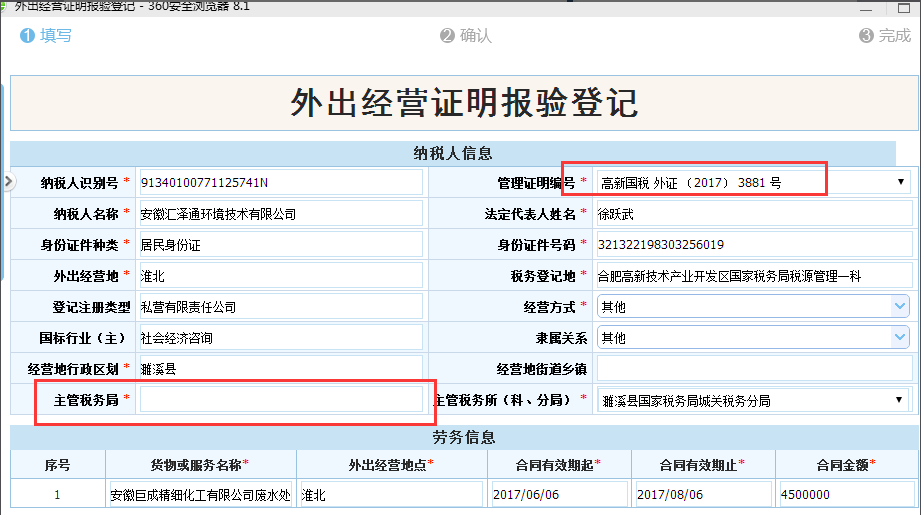This screenshot has height=515, width=921.
Task: Click the 经营地行政区划 field
Action: (281, 369)
